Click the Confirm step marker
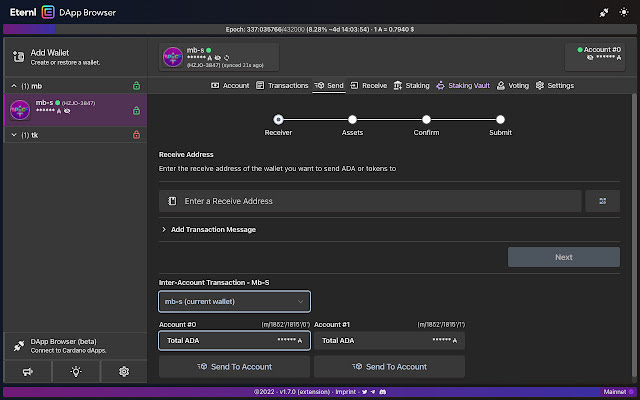 (x=427, y=120)
